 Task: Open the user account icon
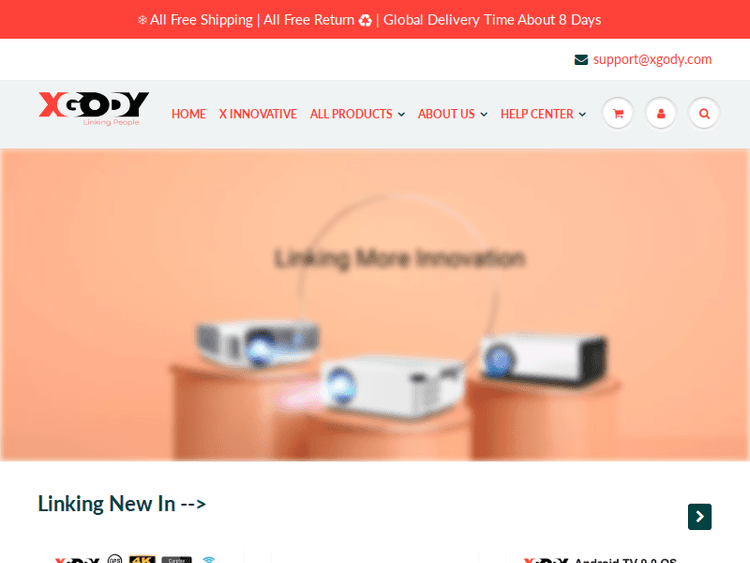tap(661, 113)
